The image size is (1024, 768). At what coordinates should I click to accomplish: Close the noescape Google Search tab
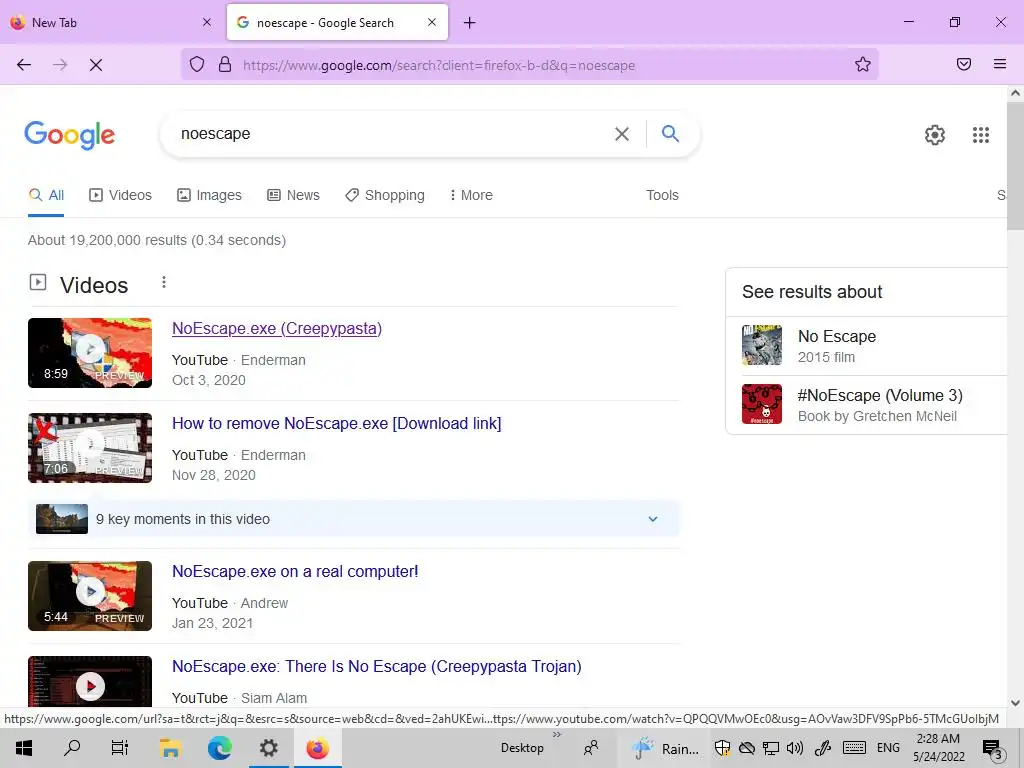point(432,22)
